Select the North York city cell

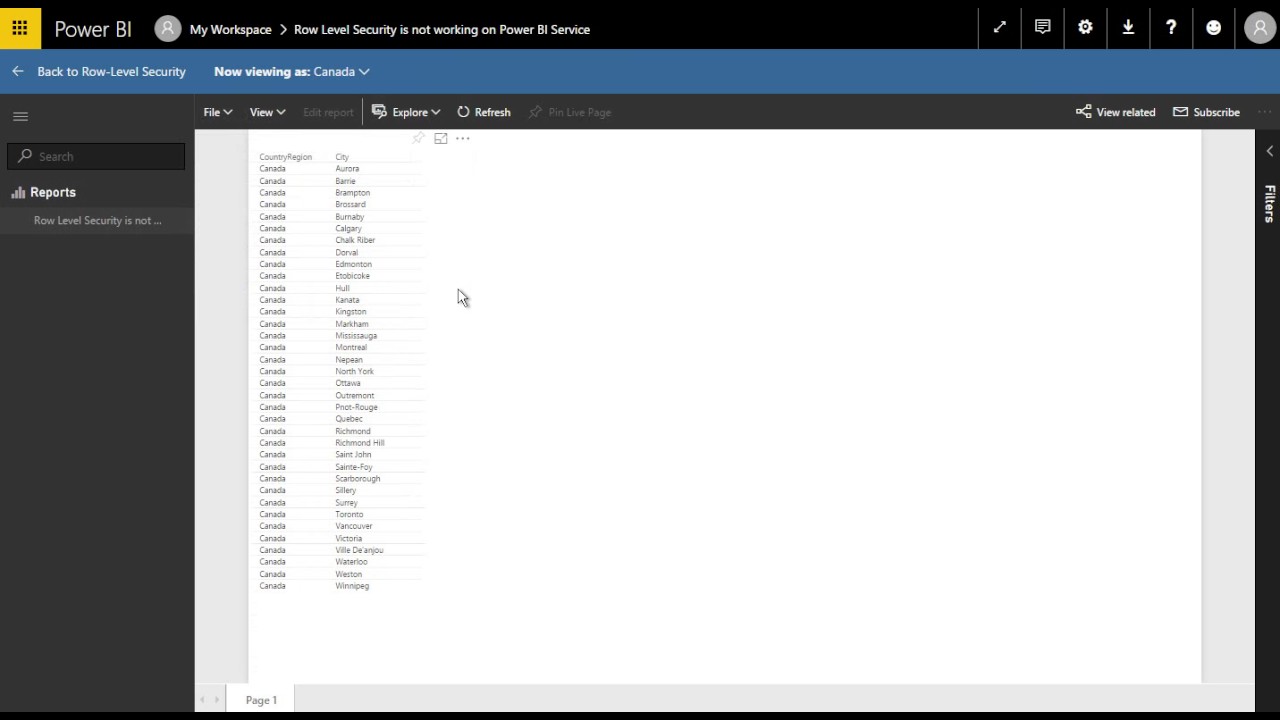(x=354, y=372)
